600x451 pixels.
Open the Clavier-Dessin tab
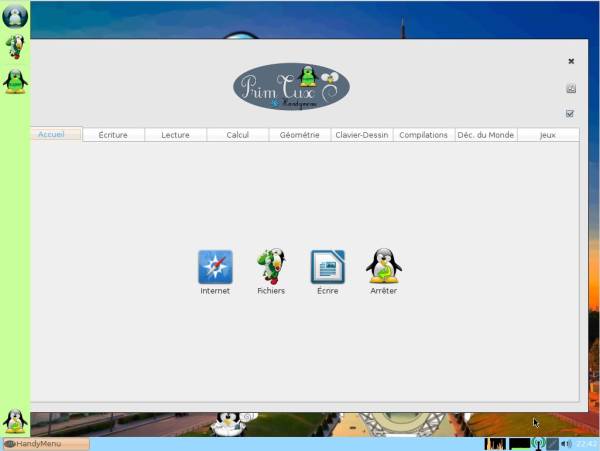coord(362,135)
